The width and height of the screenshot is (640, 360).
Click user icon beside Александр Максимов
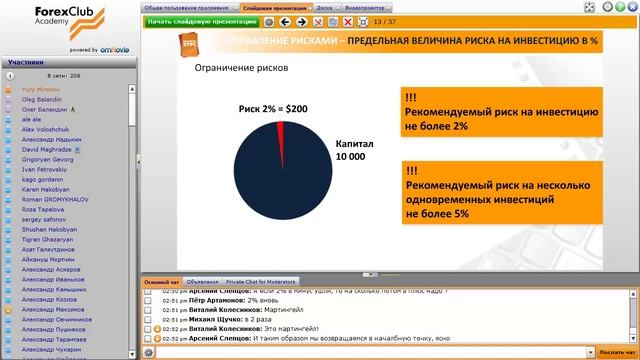[8, 310]
